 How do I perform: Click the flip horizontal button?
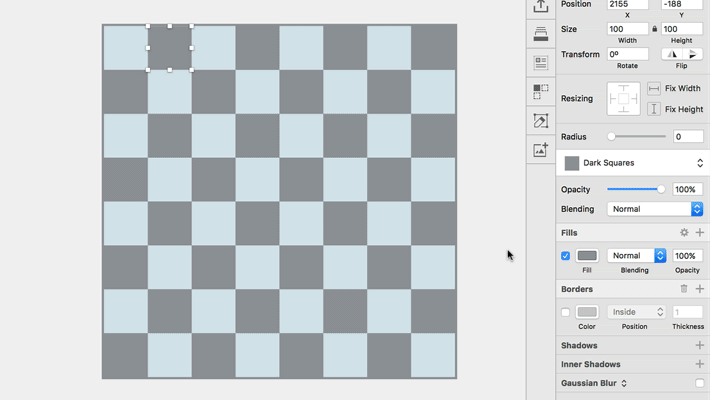pyautogui.click(x=672, y=54)
